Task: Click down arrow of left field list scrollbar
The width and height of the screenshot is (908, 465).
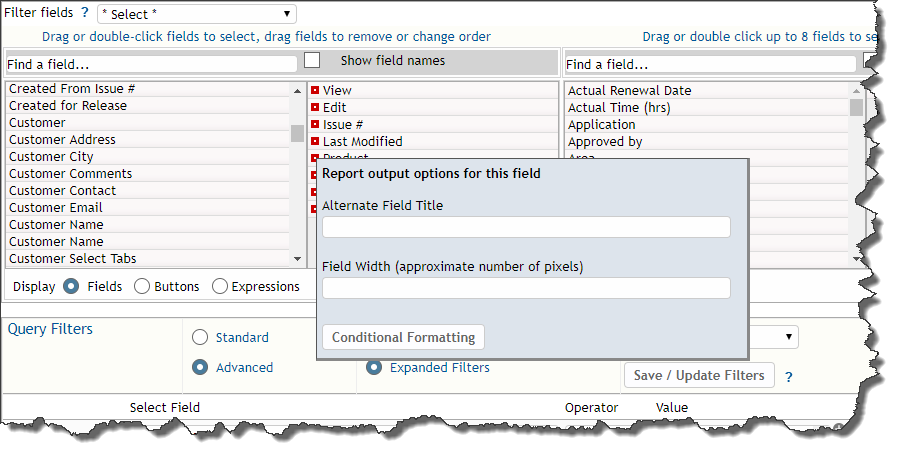Action: [x=297, y=259]
